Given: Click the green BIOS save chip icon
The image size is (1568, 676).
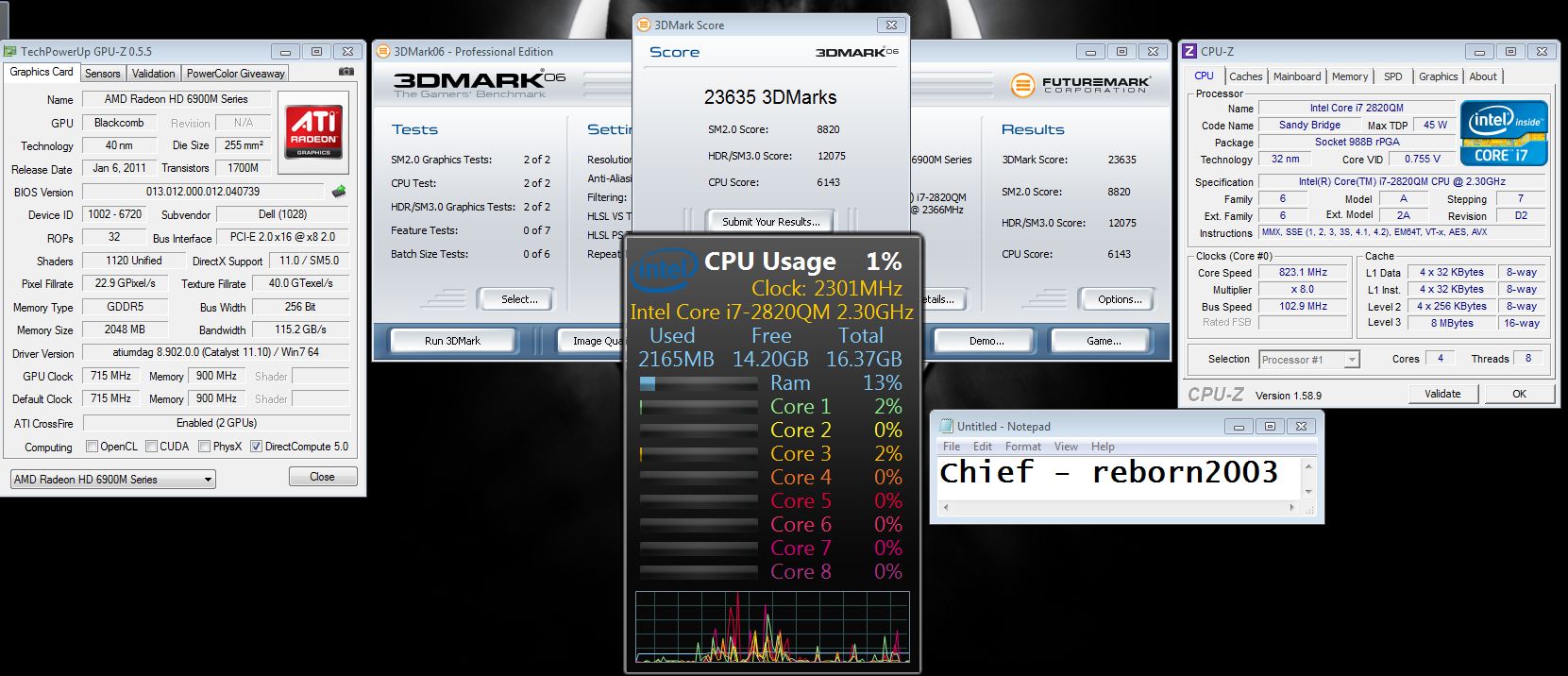Looking at the screenshot, I should tap(339, 192).
